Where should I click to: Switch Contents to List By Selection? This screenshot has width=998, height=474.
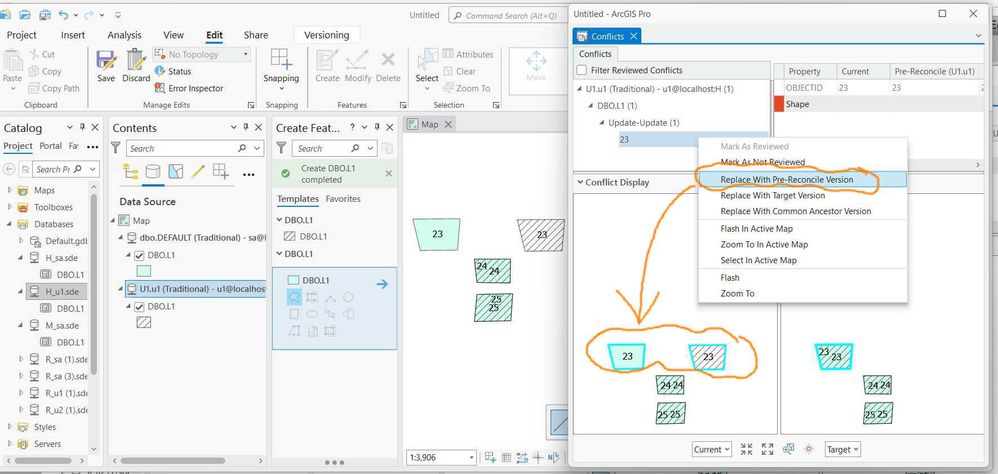click(x=175, y=171)
